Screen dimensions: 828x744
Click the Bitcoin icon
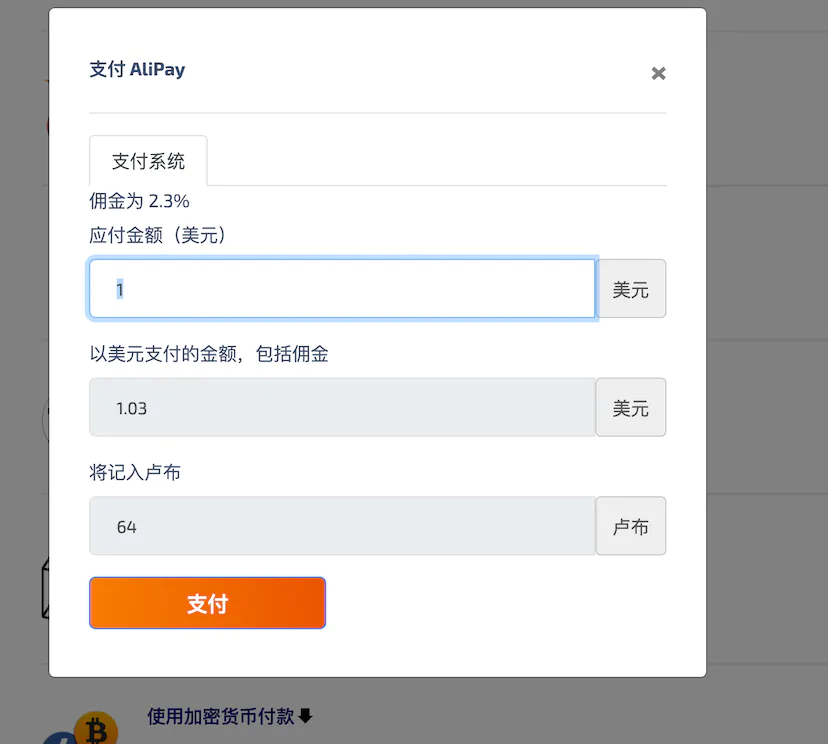(97, 730)
